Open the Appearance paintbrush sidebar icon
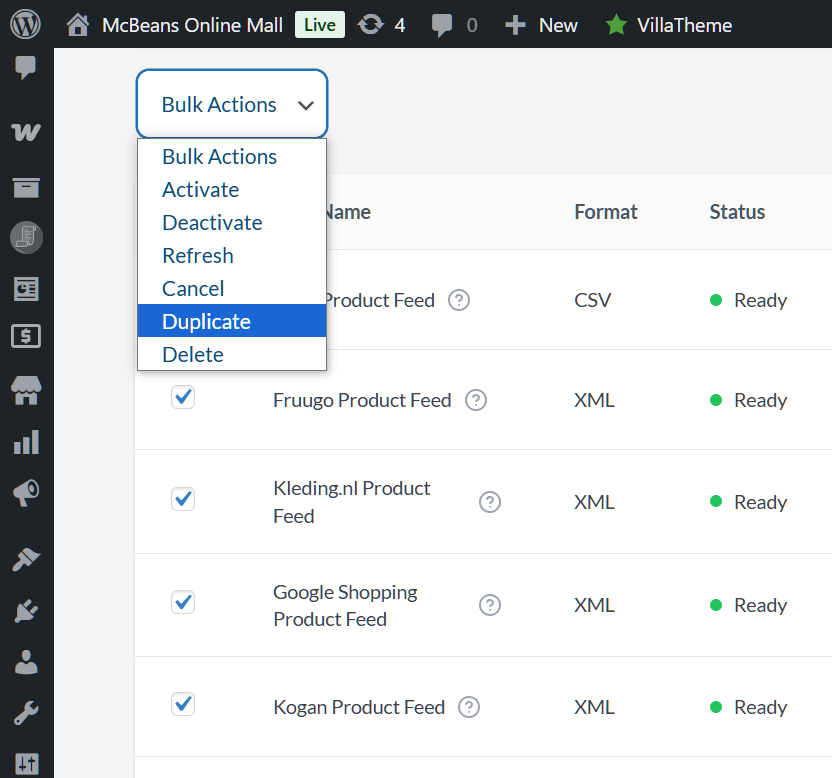 pos(26,559)
